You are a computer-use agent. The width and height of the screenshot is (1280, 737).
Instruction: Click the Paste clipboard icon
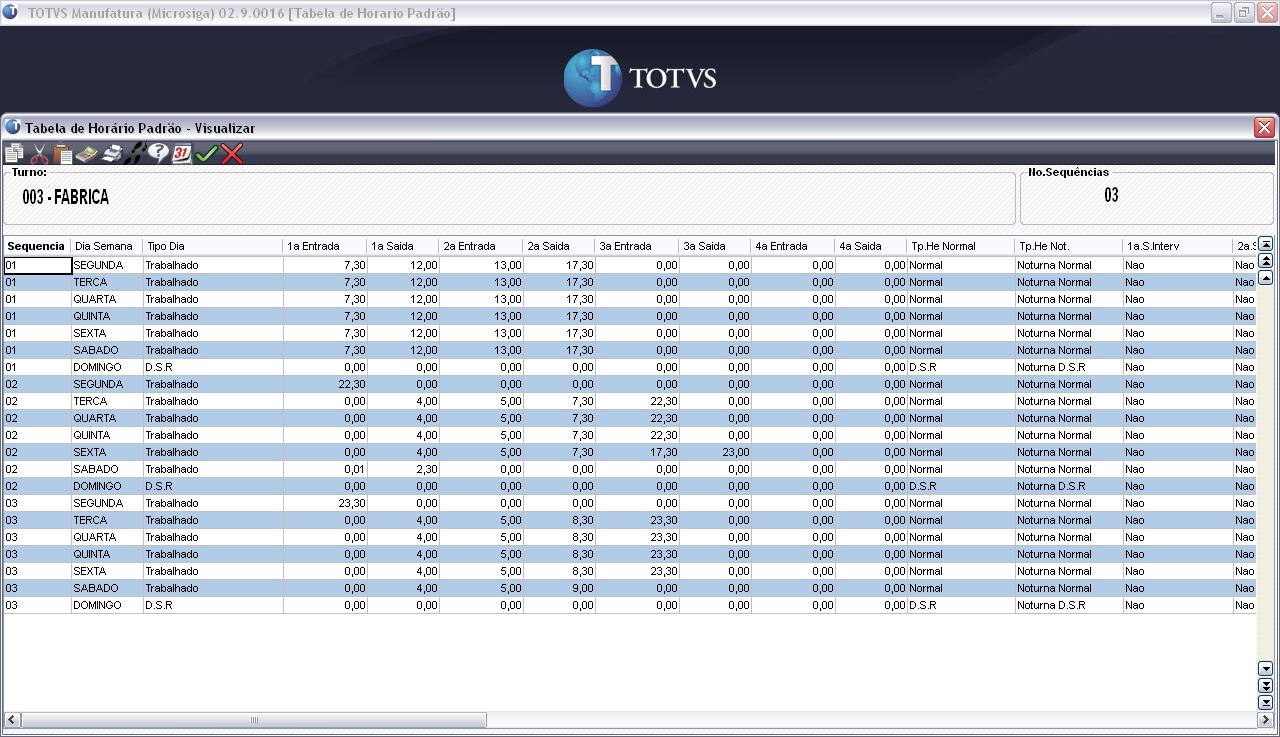click(63, 154)
